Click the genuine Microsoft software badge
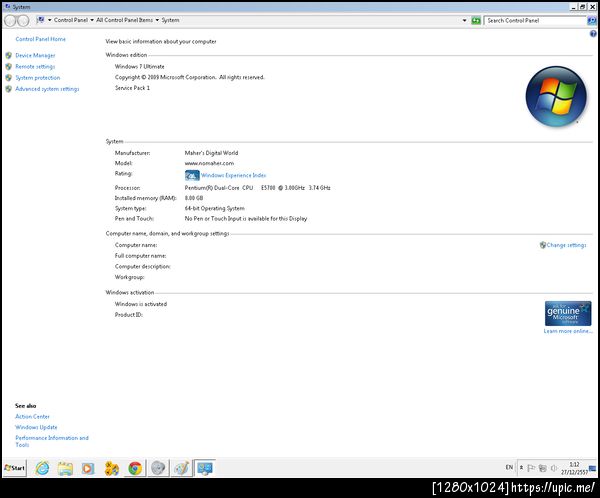This screenshot has height=498, width=600. tap(568, 313)
